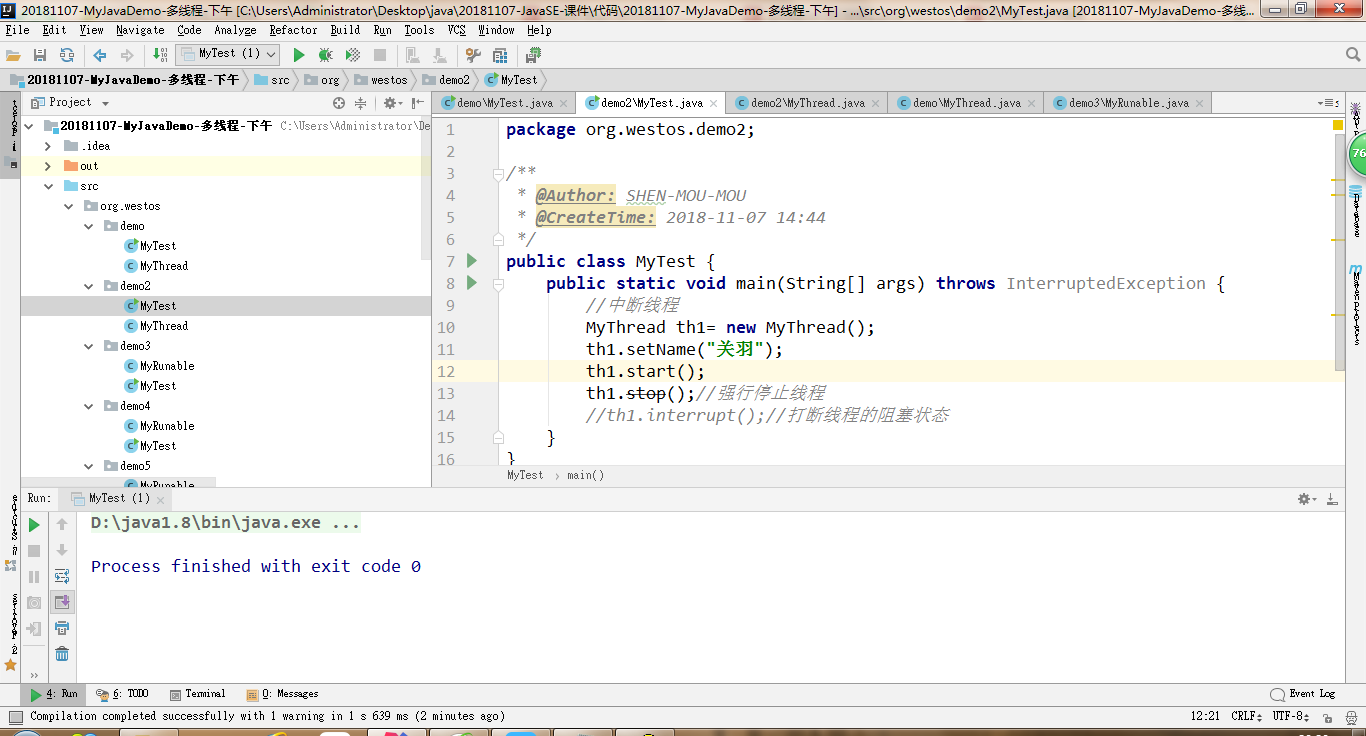Open the Event Log panel
Image resolution: width=1366 pixels, height=736 pixels.
pyautogui.click(x=1303, y=694)
